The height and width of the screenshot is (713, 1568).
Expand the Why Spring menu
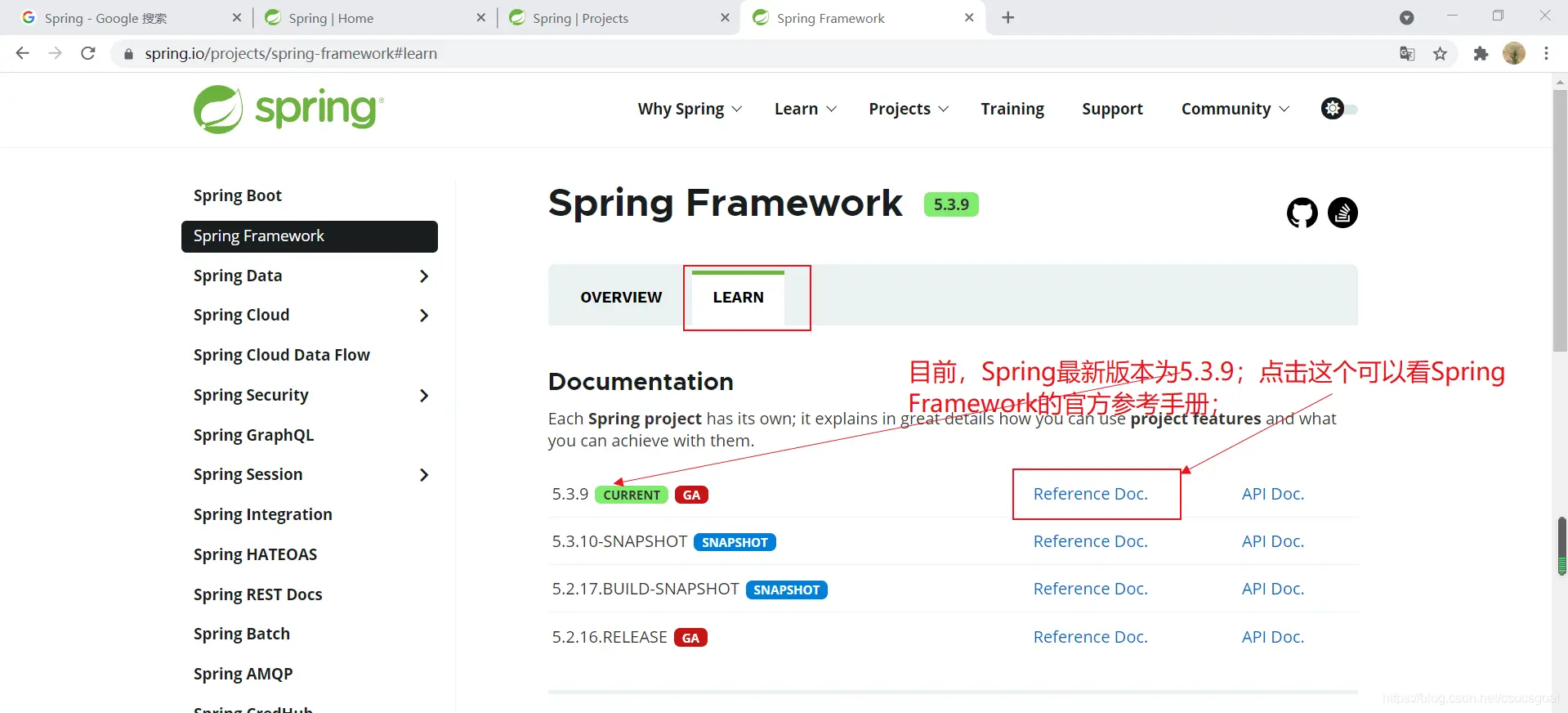click(690, 109)
